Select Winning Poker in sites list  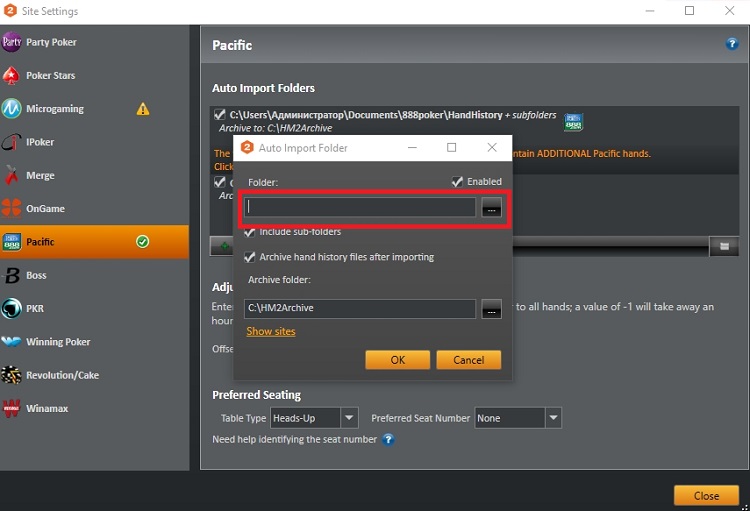(x=94, y=342)
